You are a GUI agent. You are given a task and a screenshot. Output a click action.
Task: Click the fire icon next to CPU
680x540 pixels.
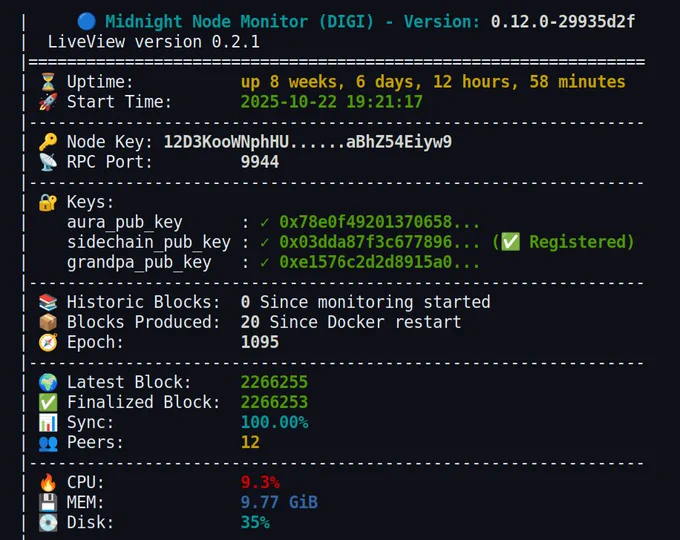48,482
